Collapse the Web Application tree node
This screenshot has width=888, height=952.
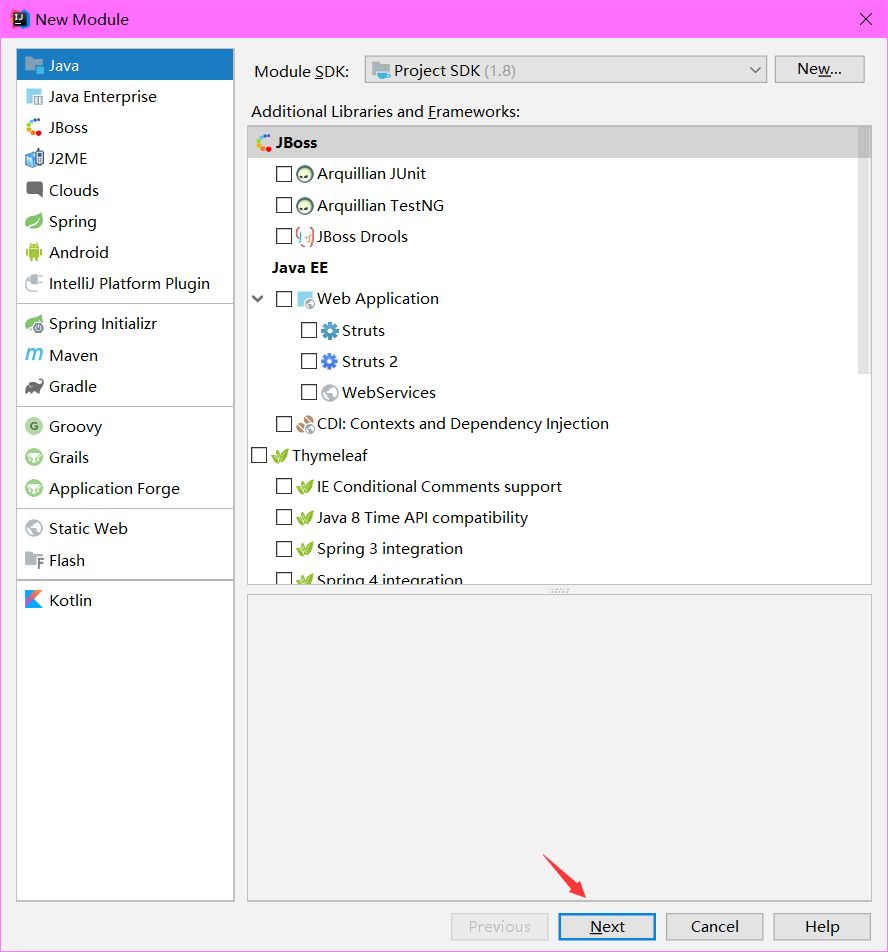tap(258, 299)
